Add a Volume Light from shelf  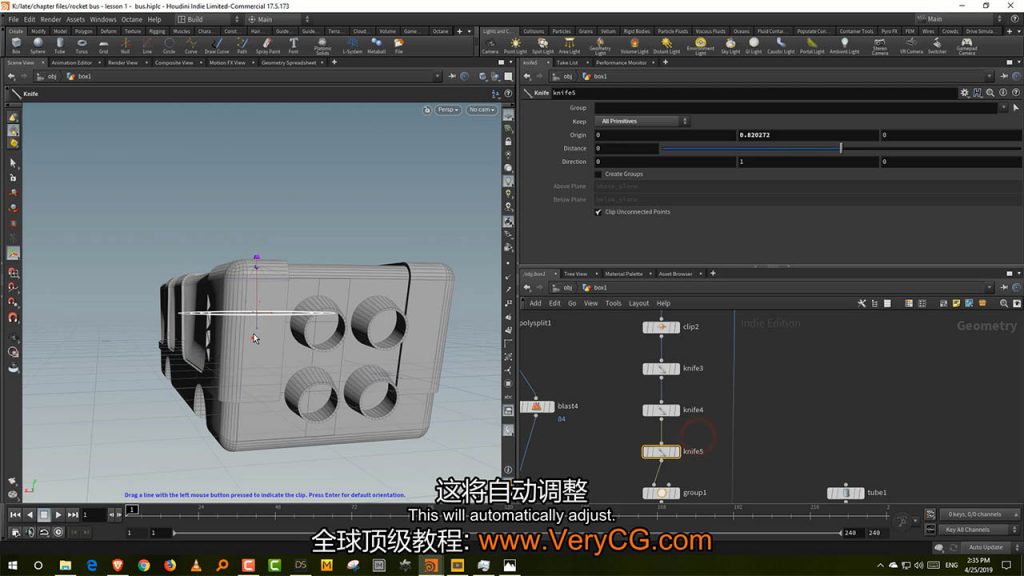point(634,45)
